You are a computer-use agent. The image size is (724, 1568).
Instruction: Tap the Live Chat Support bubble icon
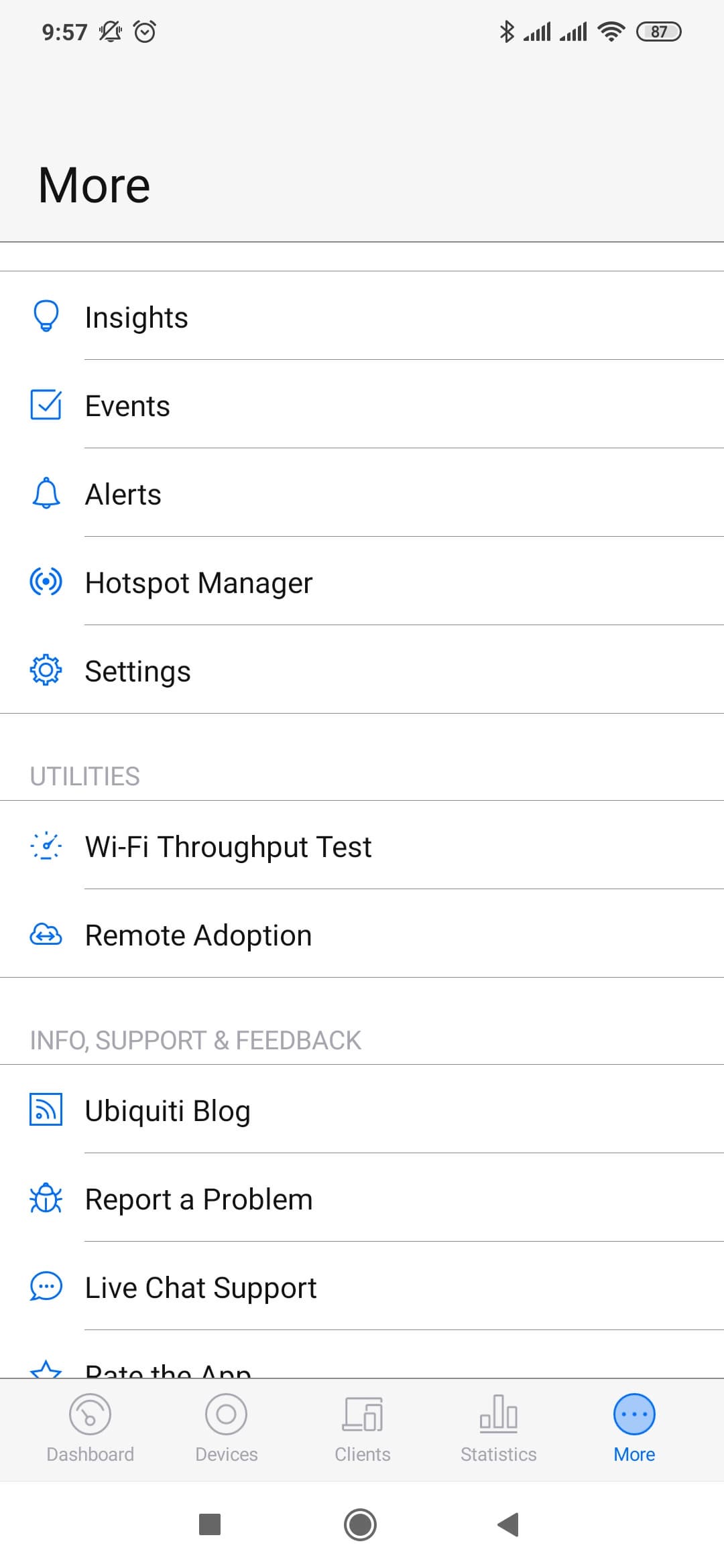[x=46, y=1287]
